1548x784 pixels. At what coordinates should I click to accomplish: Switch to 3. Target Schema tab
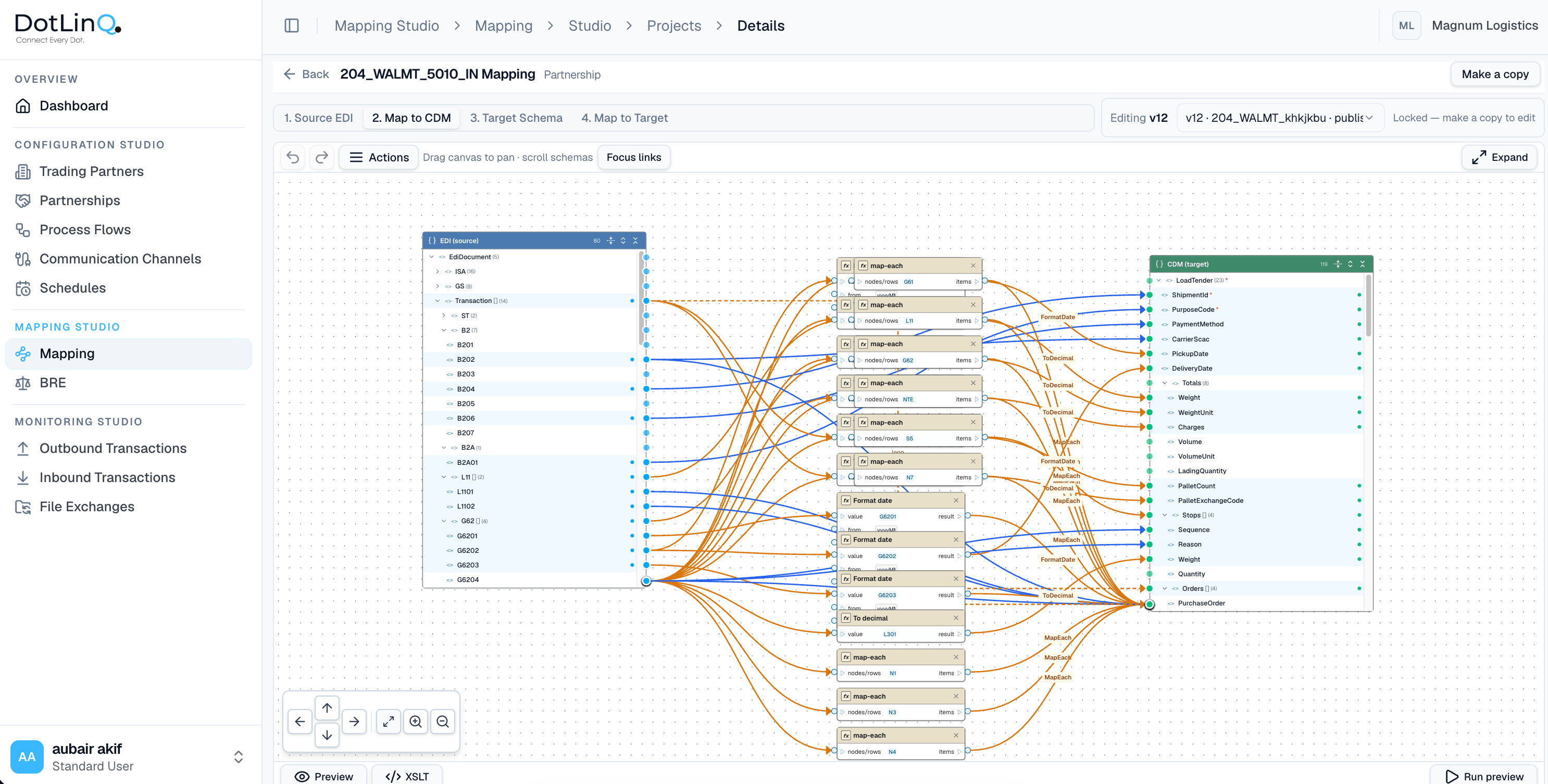click(x=516, y=118)
